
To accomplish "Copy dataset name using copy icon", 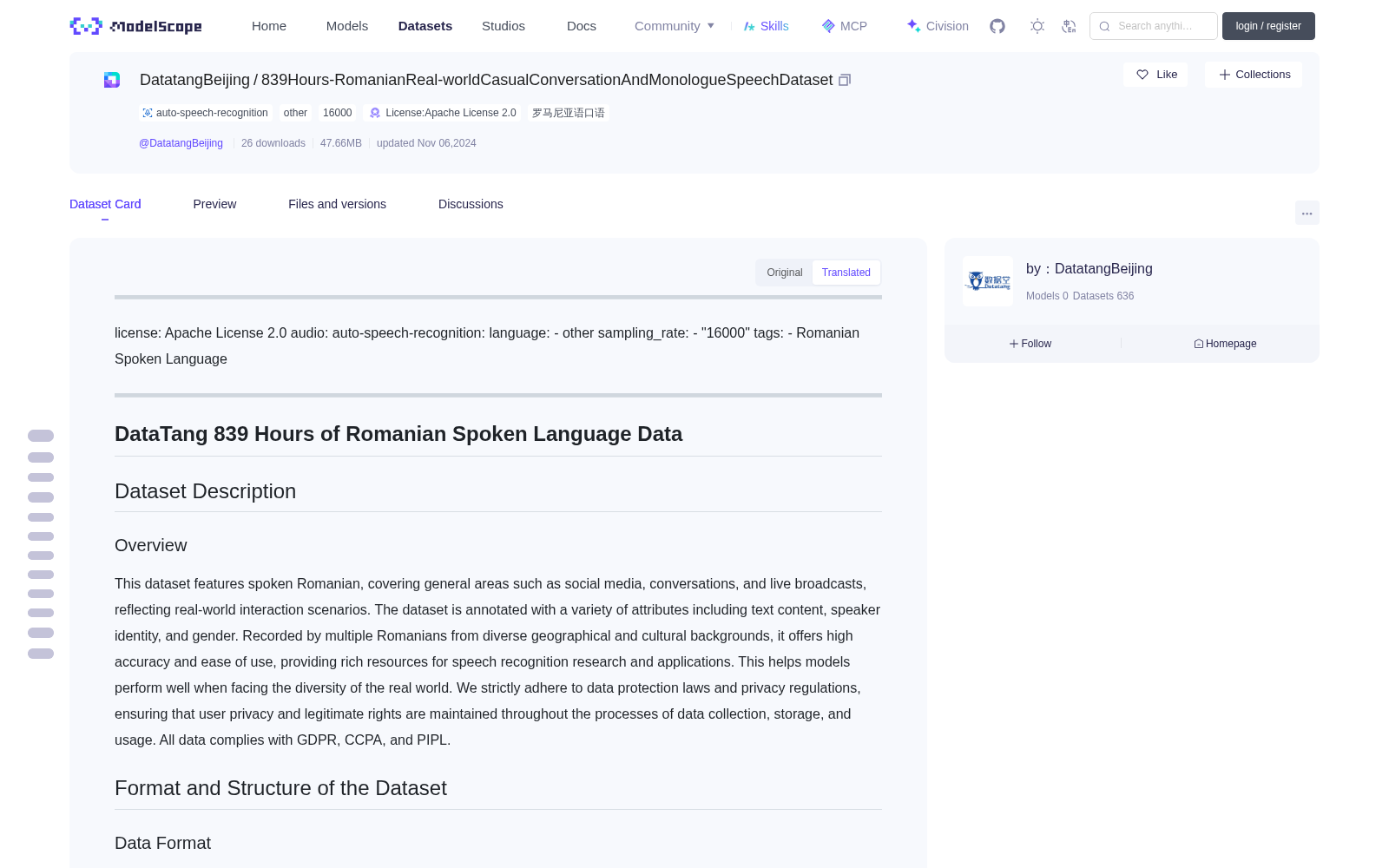I will point(845,80).
